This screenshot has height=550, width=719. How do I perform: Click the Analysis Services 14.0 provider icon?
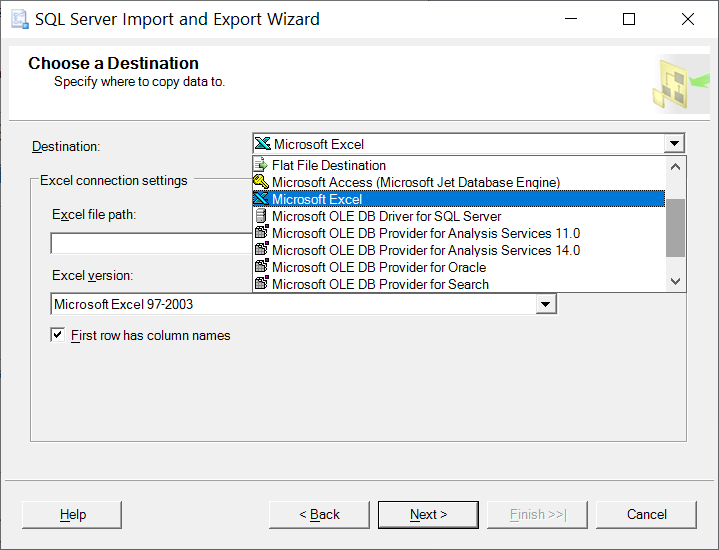click(261, 250)
